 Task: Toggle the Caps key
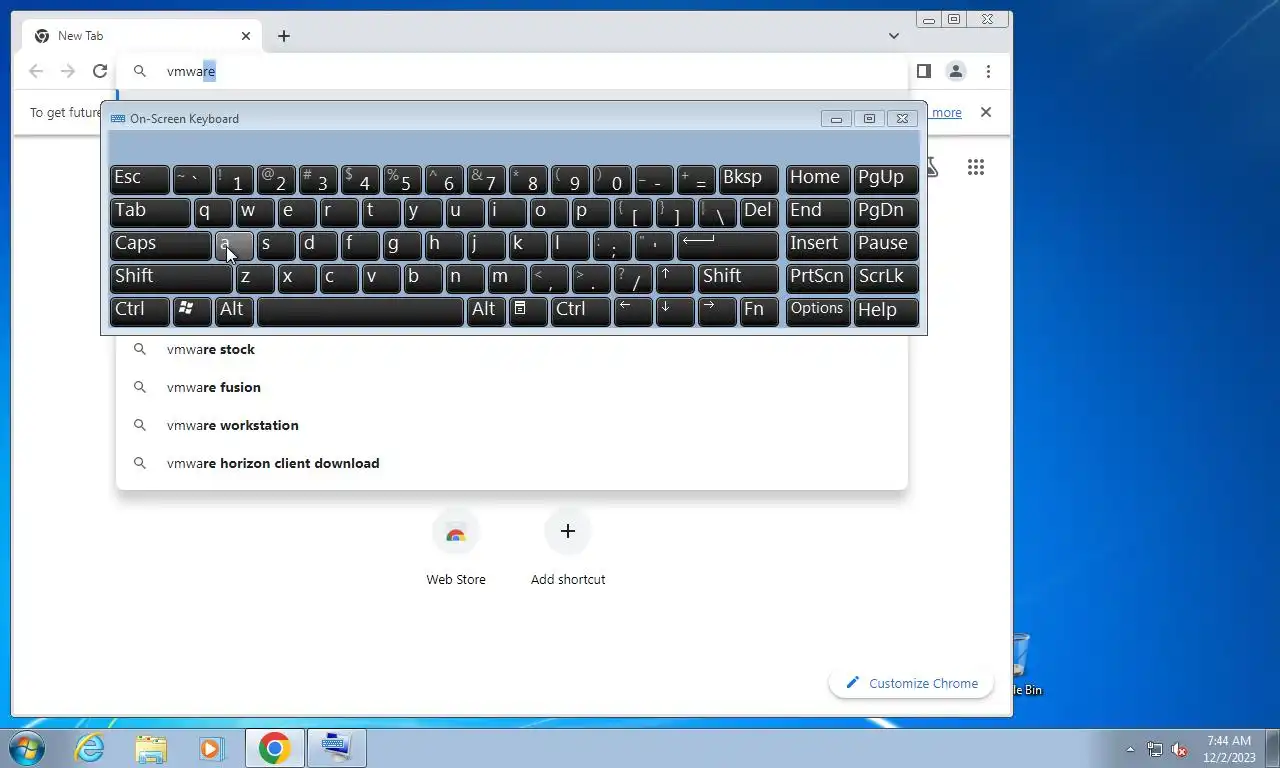pyautogui.click(x=161, y=245)
